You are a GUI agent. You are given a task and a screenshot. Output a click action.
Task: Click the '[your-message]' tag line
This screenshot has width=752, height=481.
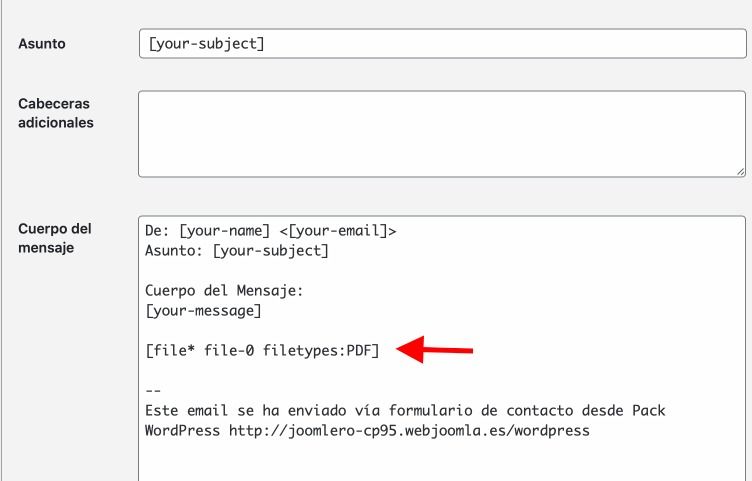203,311
